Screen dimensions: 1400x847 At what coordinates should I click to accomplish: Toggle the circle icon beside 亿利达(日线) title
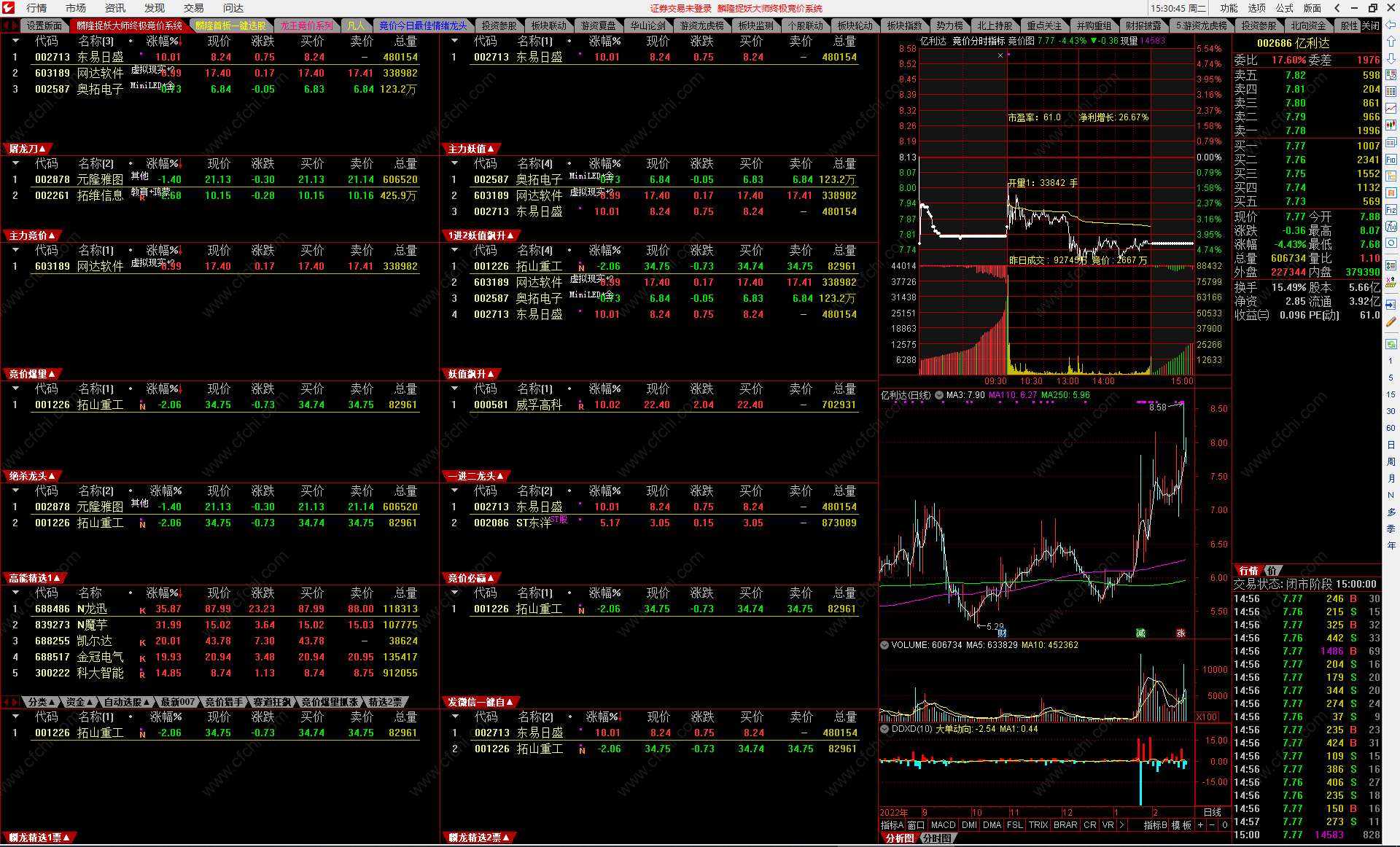pos(939,395)
